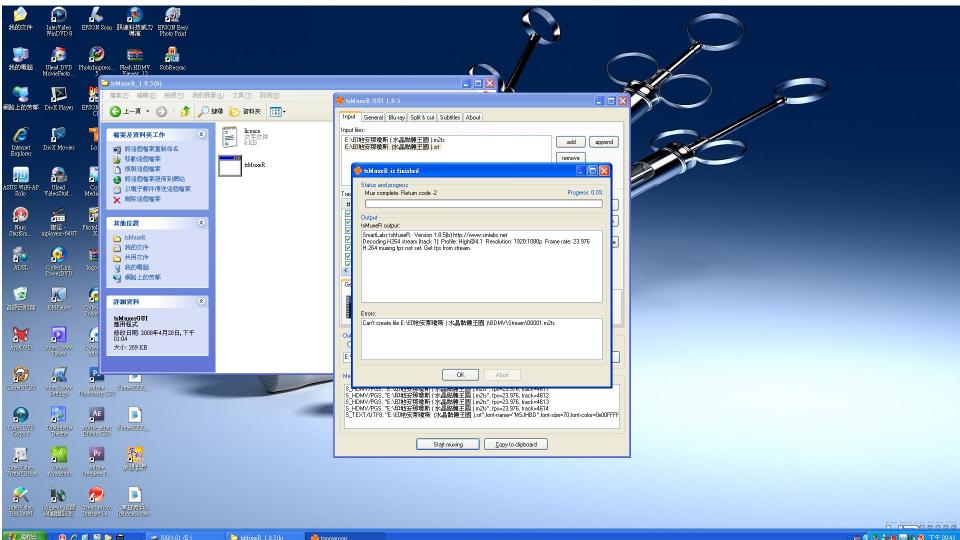Collapse the File and Folder Tasks panel

point(203,133)
